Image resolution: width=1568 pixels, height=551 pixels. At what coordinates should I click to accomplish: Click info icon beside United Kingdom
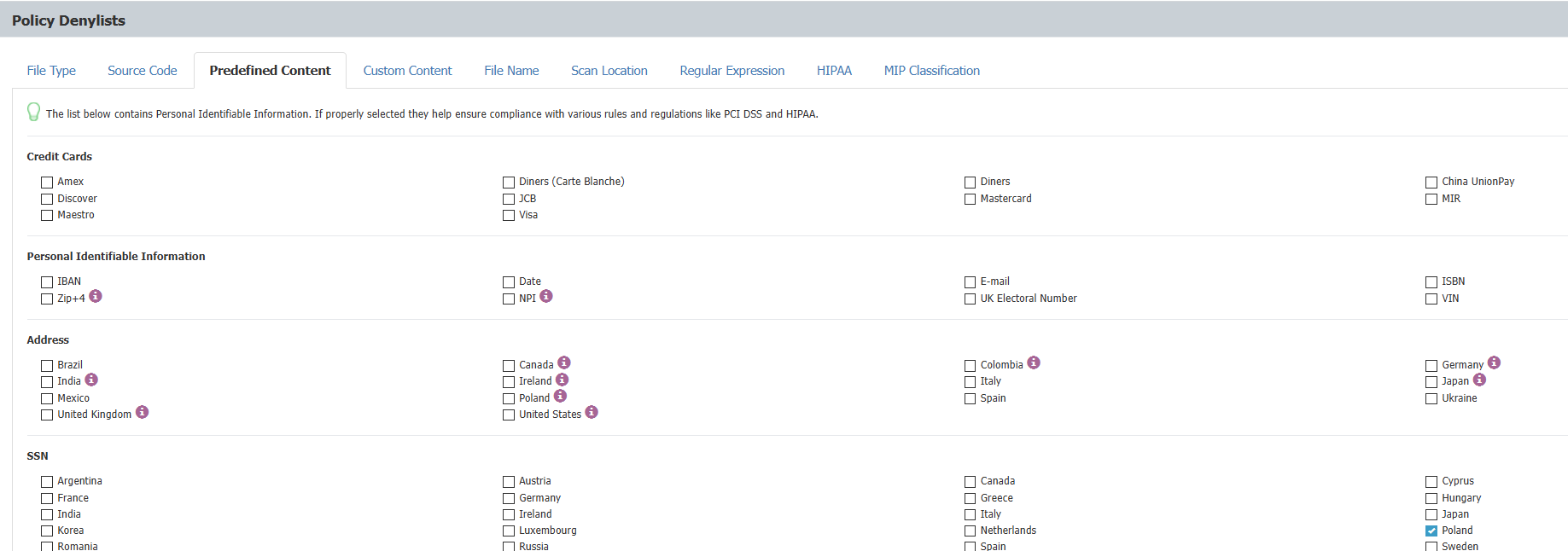click(x=143, y=412)
